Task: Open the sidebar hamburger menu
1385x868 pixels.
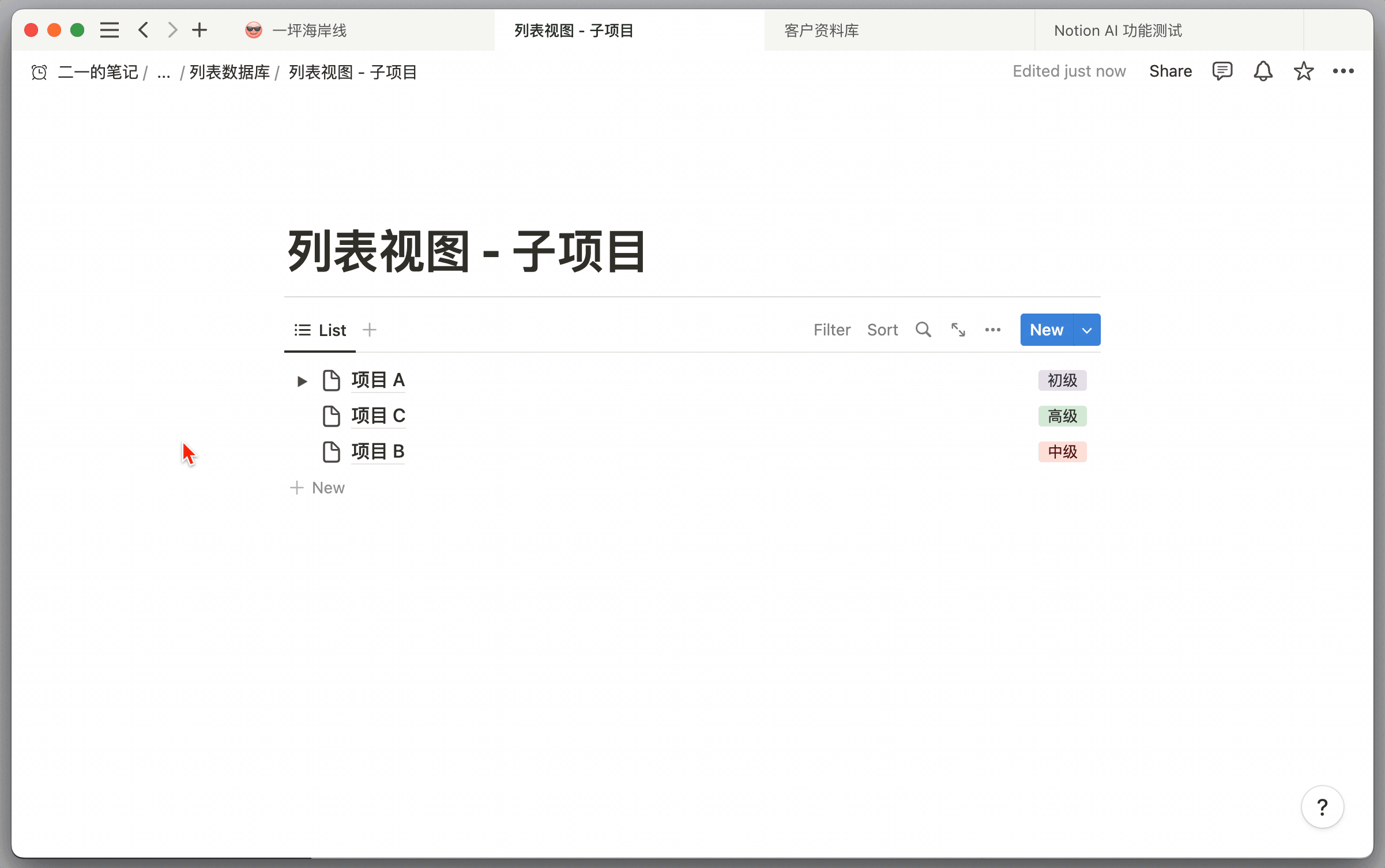Action: point(110,30)
